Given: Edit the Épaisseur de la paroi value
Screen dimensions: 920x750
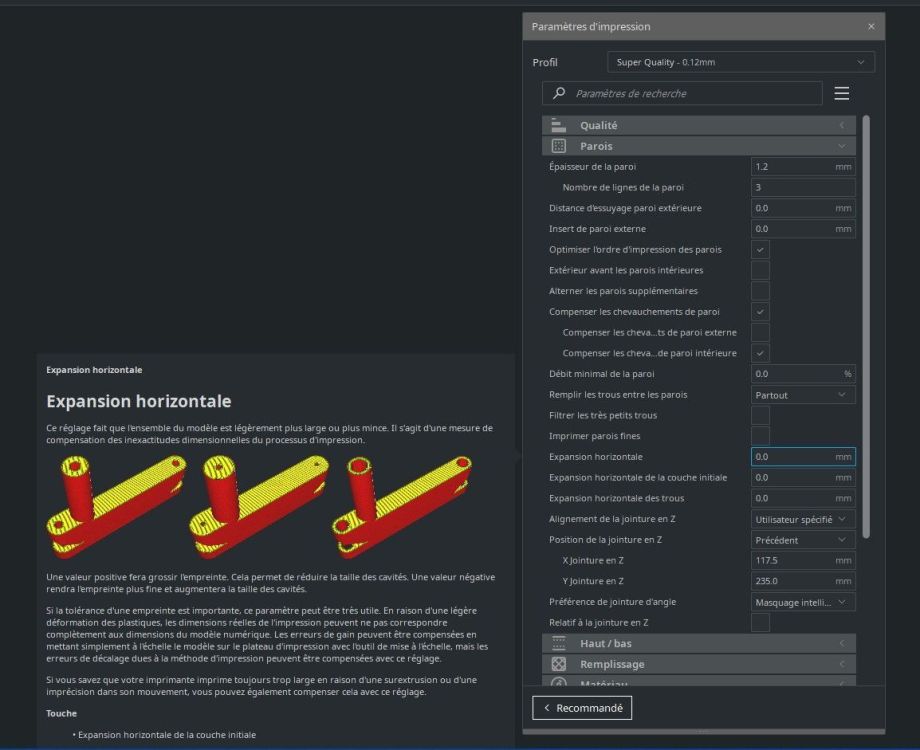Looking at the screenshot, I should (803, 167).
